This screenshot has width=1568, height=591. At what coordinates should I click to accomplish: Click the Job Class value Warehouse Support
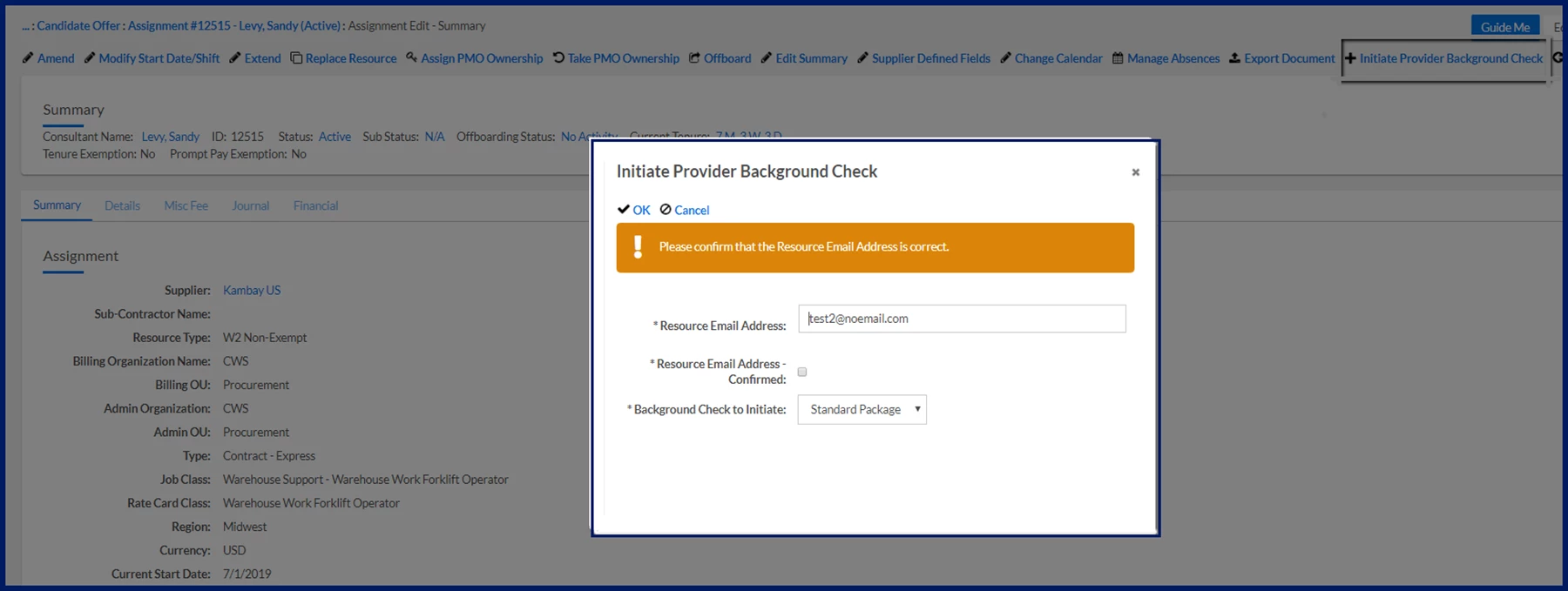366,480
